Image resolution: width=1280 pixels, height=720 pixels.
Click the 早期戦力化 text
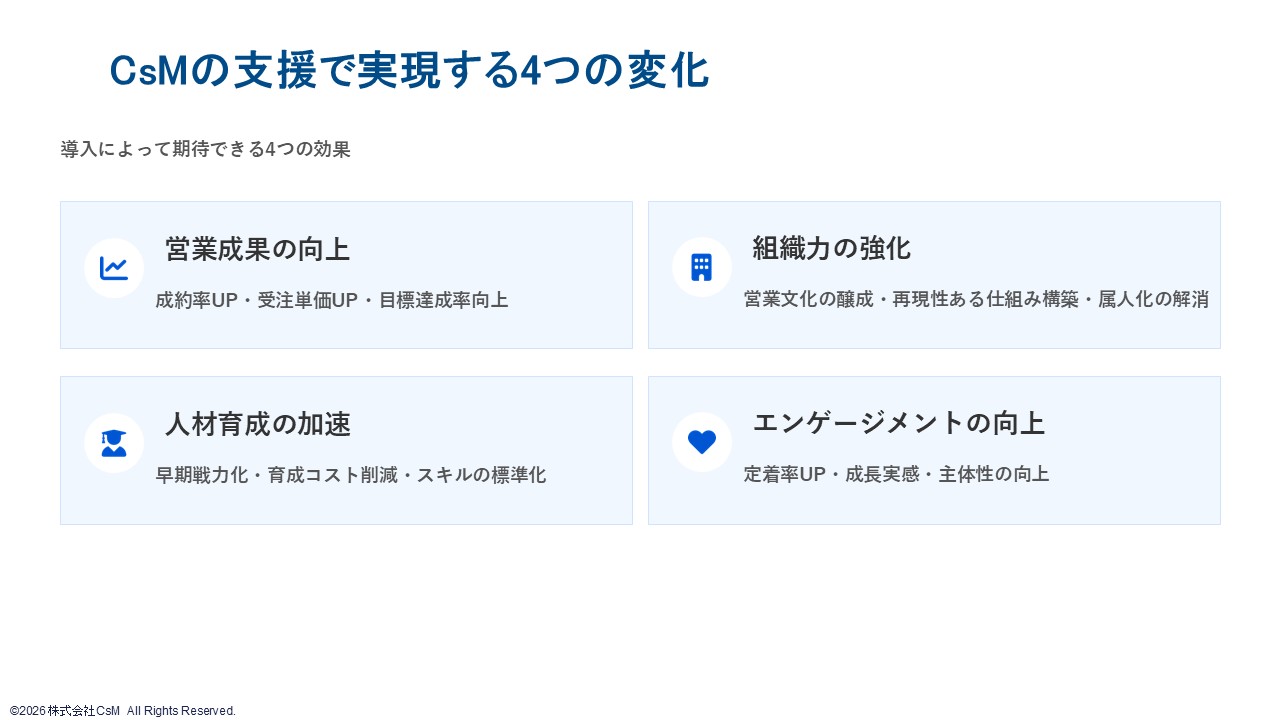pos(201,475)
